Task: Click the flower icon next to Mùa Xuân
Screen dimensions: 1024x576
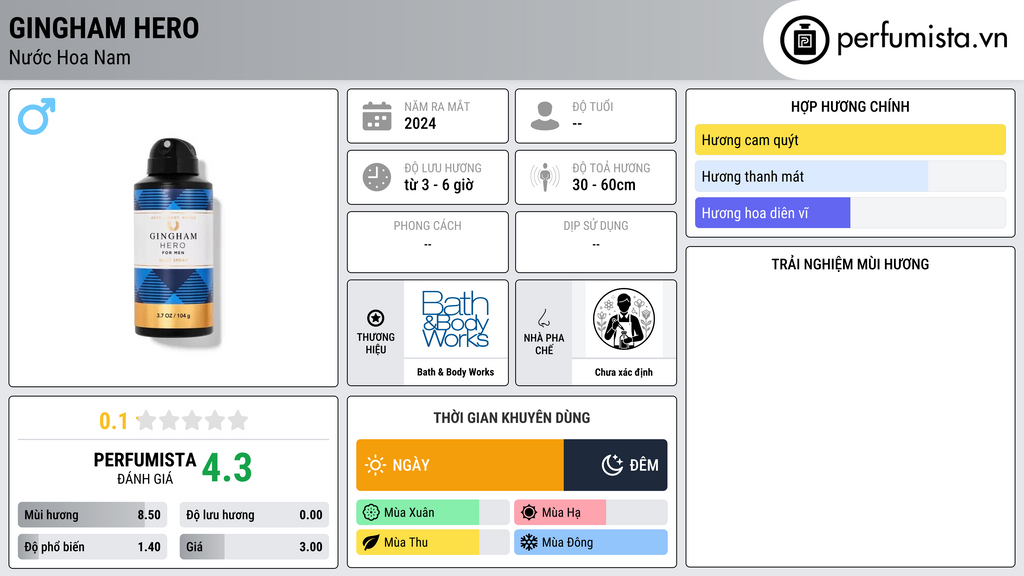Action: (371, 513)
